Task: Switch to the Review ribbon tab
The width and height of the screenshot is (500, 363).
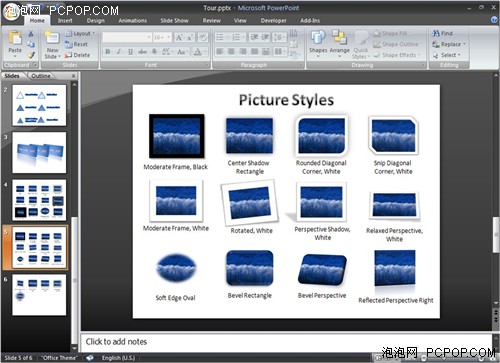Action: (212, 21)
